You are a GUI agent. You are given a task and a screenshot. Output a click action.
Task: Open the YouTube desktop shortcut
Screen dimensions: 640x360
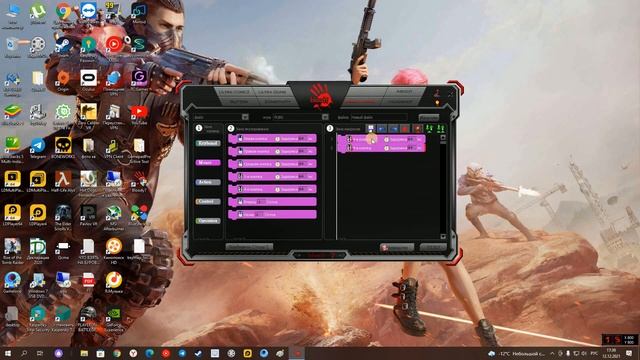click(139, 115)
